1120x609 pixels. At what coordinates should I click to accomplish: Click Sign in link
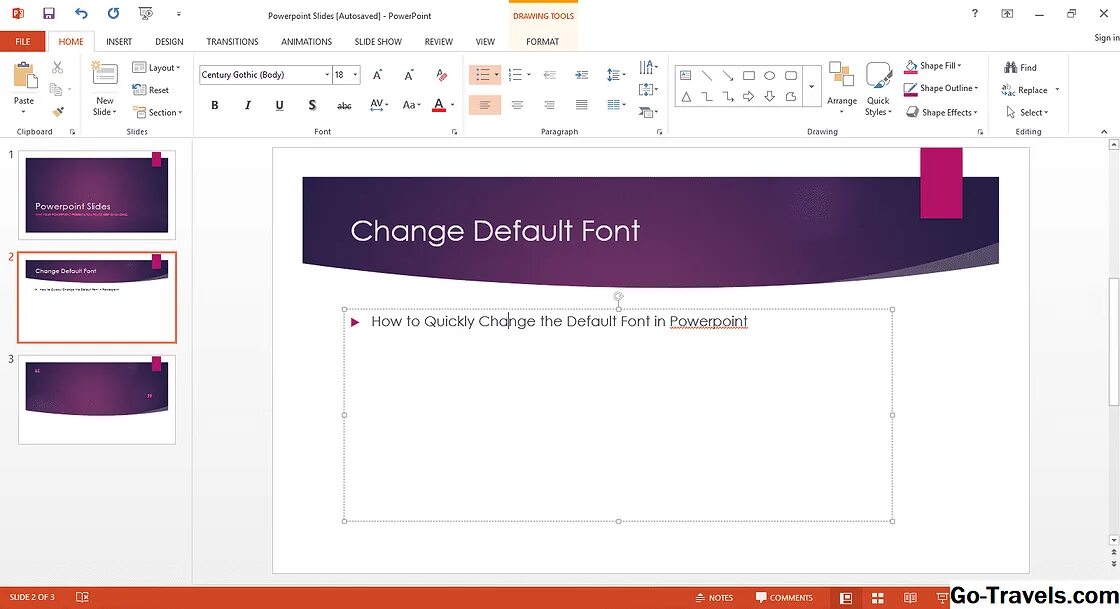pyautogui.click(x=1106, y=37)
